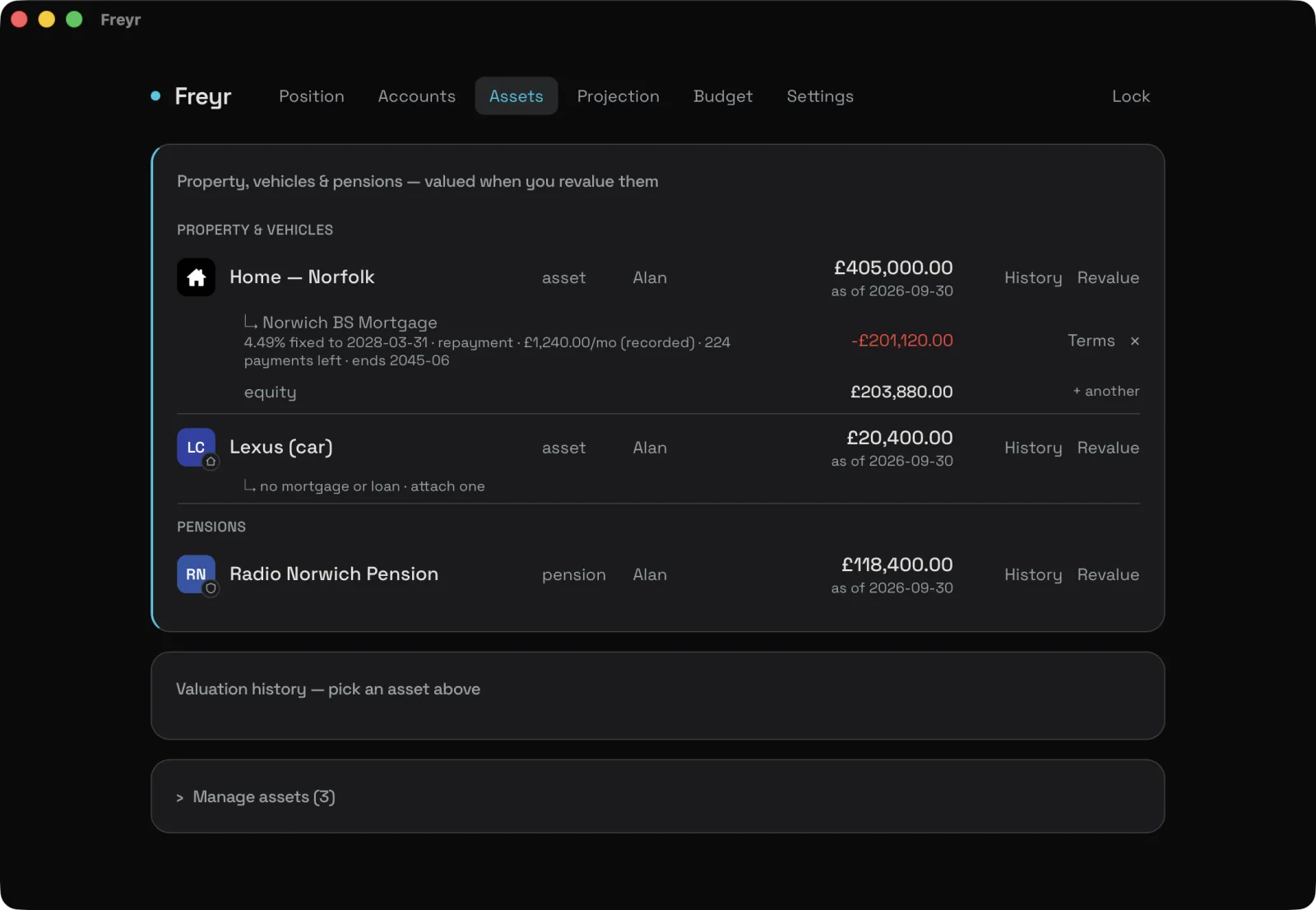Revalue the Home — Norfolk asset

pyautogui.click(x=1108, y=278)
